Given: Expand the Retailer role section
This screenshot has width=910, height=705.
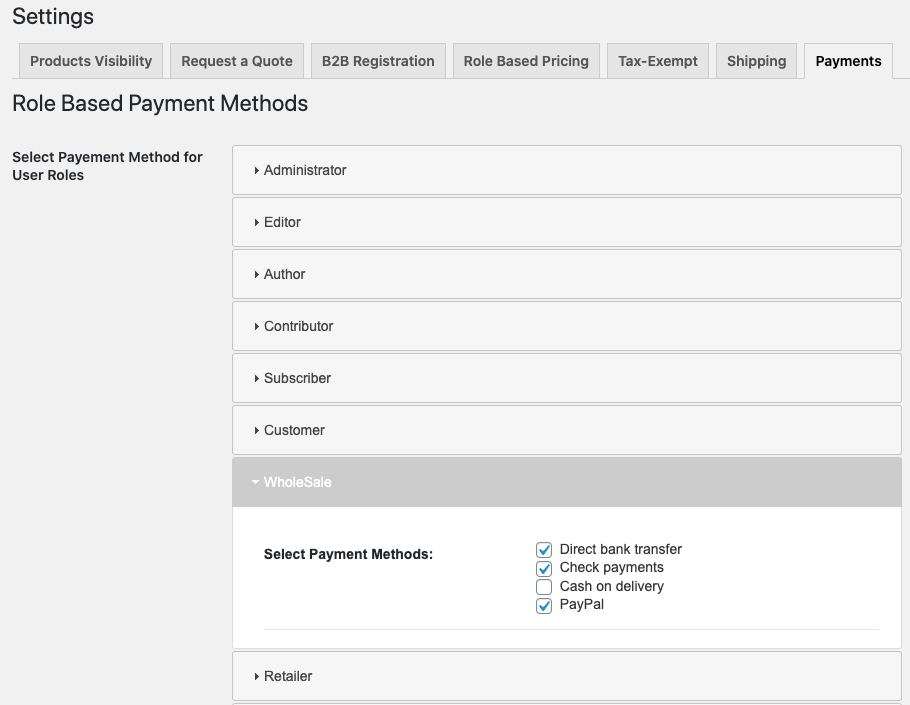Looking at the screenshot, I should pyautogui.click(x=287, y=676).
